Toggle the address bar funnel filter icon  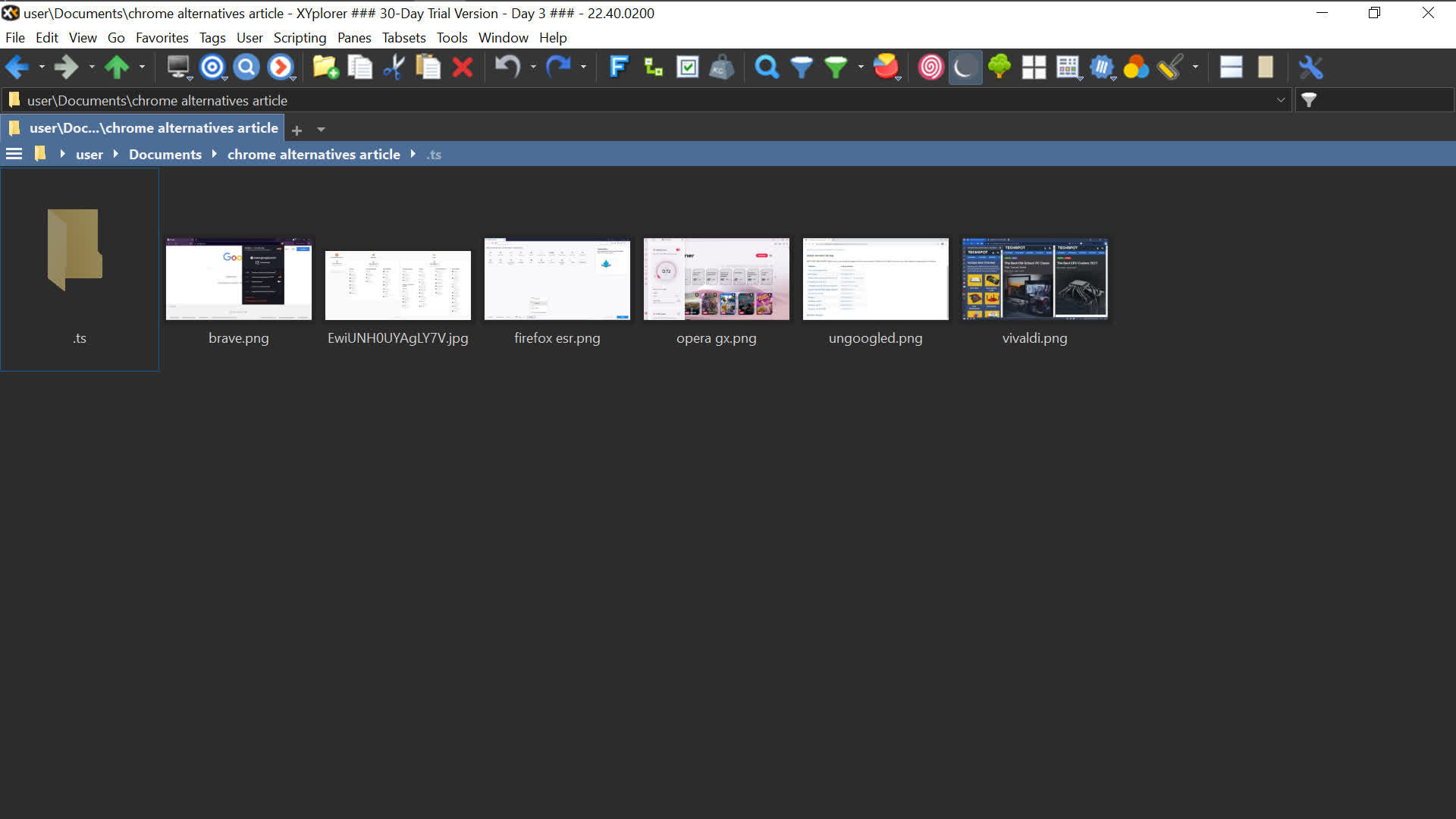pos(1309,100)
